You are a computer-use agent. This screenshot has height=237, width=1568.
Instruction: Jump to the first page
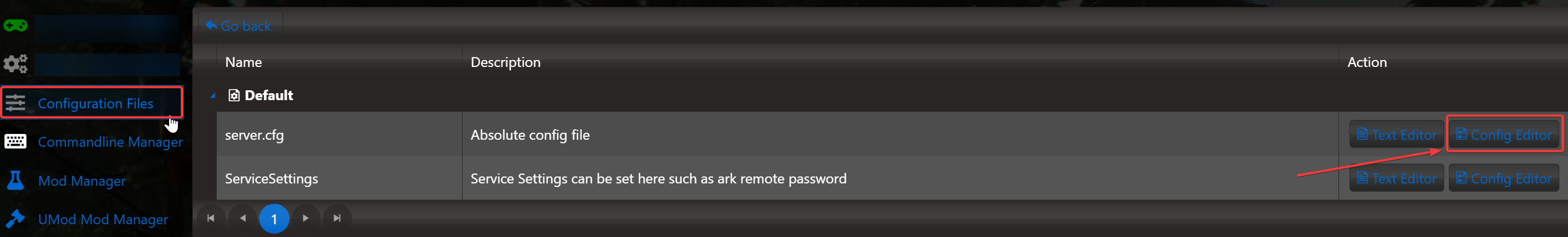click(x=210, y=218)
